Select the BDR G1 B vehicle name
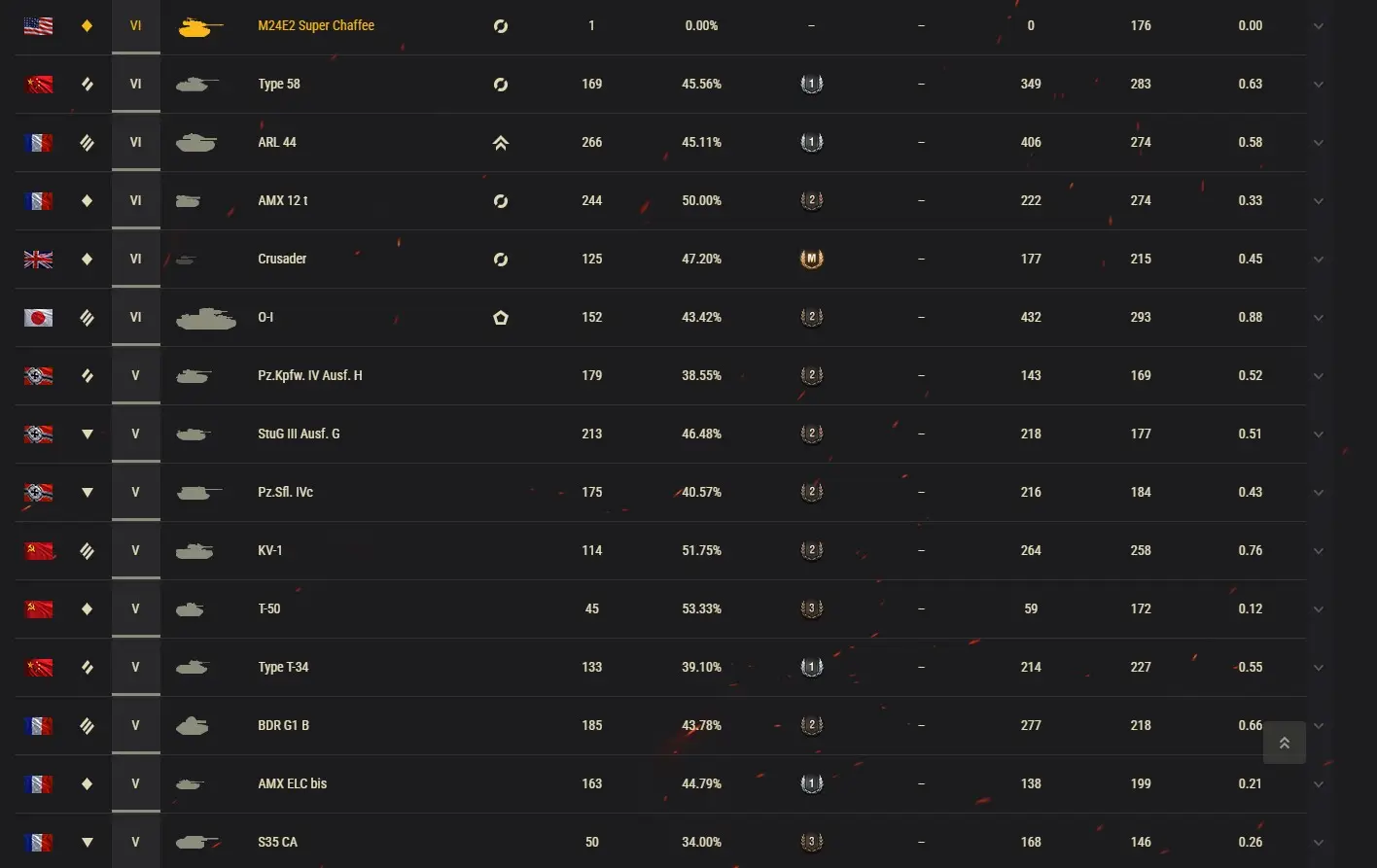 point(283,725)
